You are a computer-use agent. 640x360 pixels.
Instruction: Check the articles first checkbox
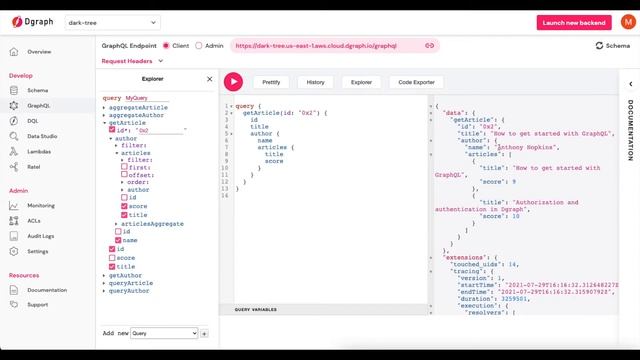pos(124,167)
